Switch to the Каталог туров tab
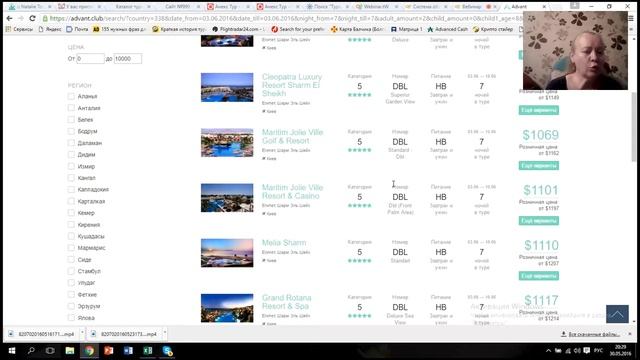The height and width of the screenshot is (360, 640). tap(128, 7)
